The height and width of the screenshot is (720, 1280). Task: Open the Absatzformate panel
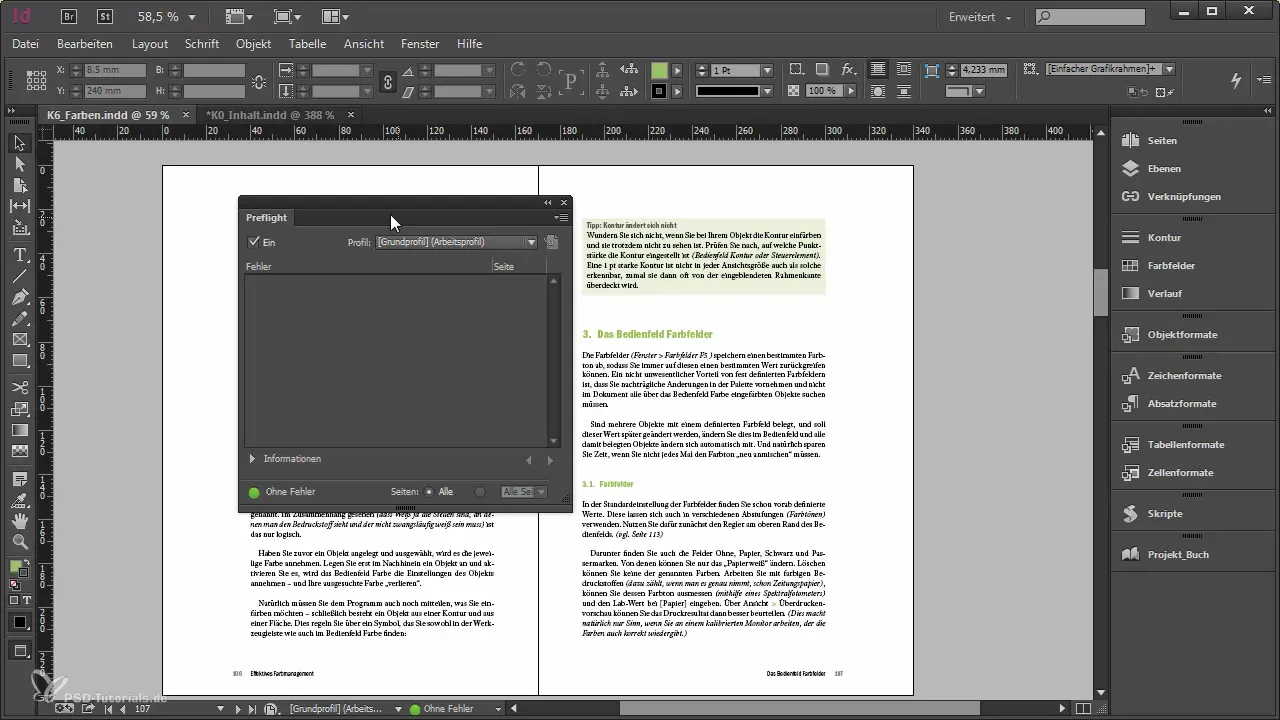(1182, 404)
